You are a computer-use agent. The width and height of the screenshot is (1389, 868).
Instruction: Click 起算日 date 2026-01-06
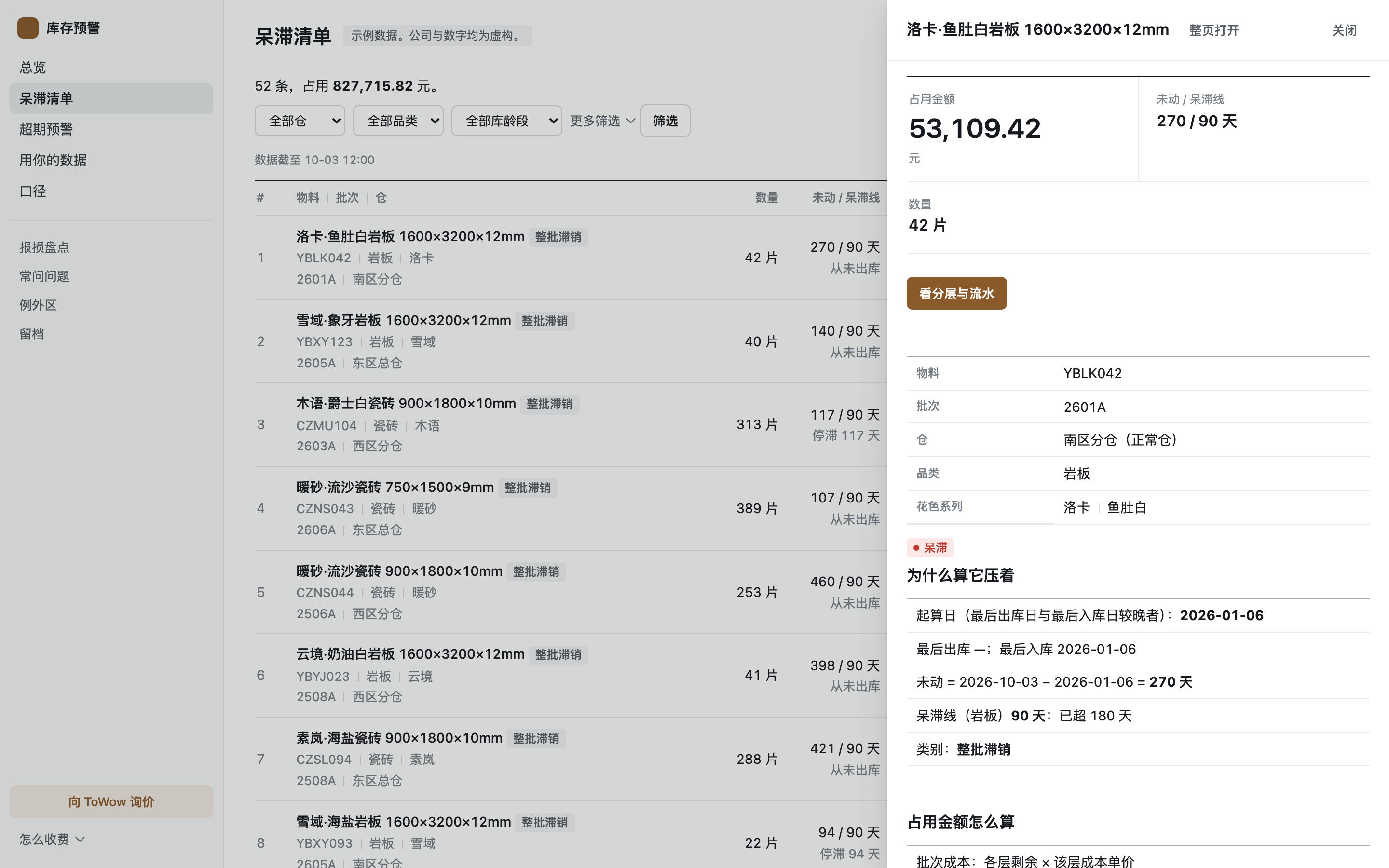pyautogui.click(x=1221, y=615)
